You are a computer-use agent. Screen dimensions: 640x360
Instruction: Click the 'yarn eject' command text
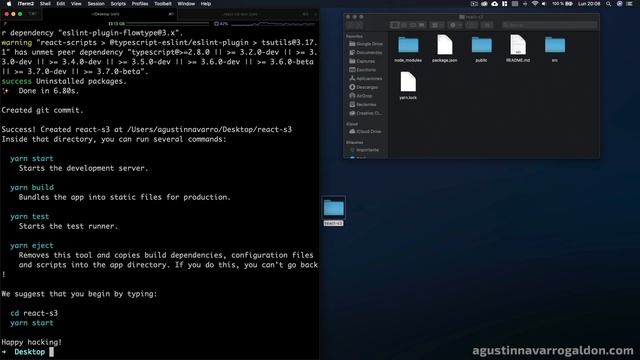click(32, 245)
